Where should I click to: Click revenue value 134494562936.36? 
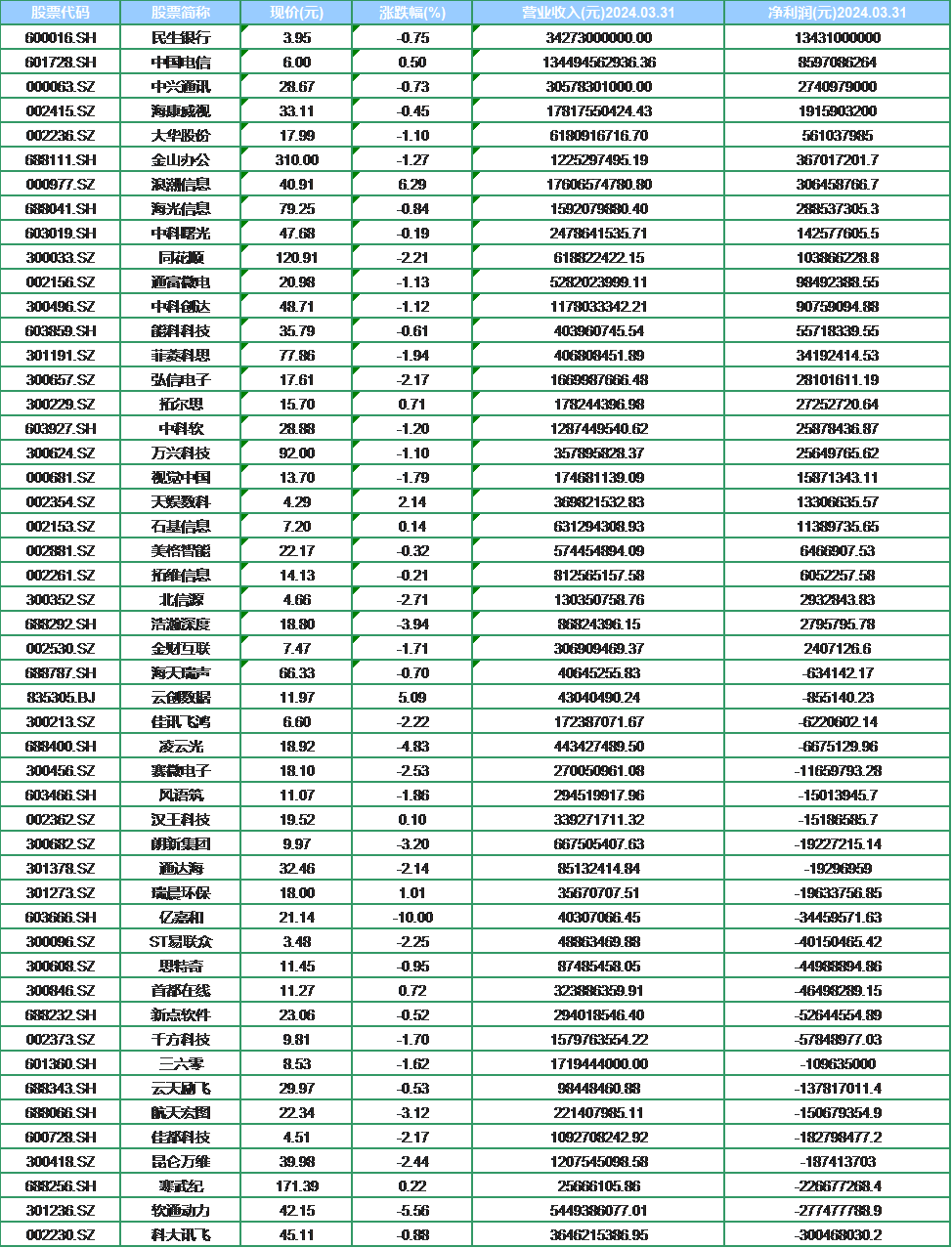(598, 62)
